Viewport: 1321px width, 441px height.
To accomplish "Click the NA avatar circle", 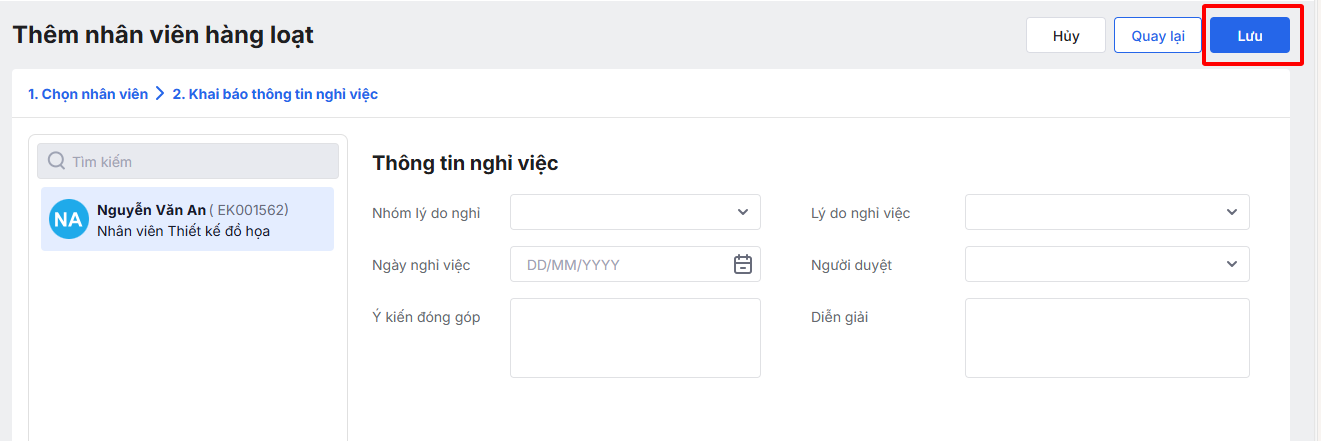I will [x=68, y=219].
